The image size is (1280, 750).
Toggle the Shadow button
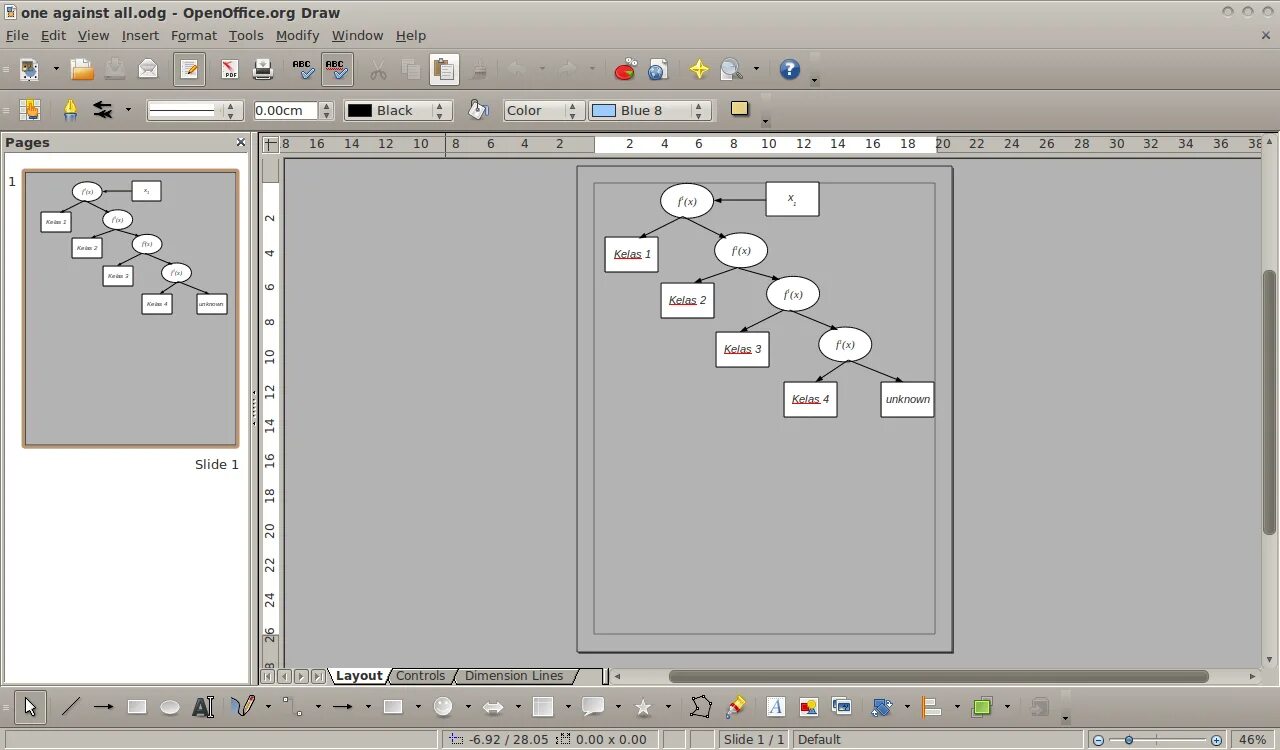point(740,109)
